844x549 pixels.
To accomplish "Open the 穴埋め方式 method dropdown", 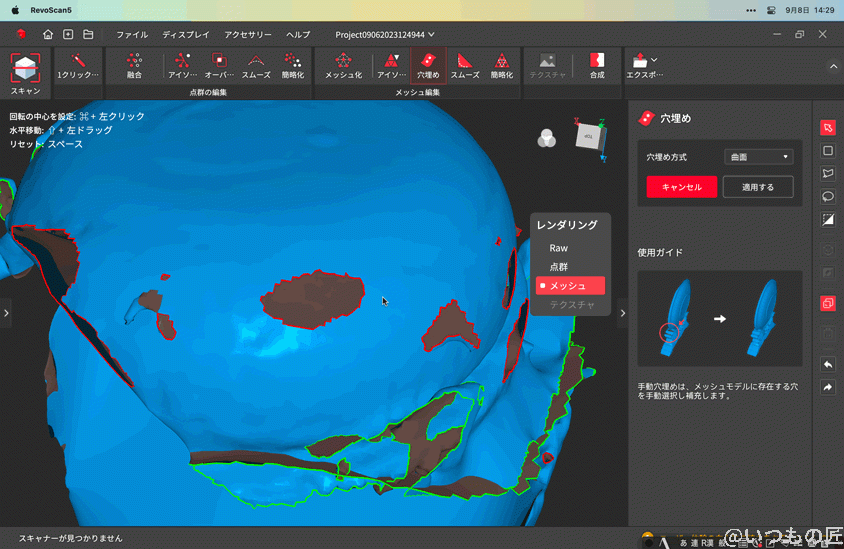I will (x=757, y=157).
